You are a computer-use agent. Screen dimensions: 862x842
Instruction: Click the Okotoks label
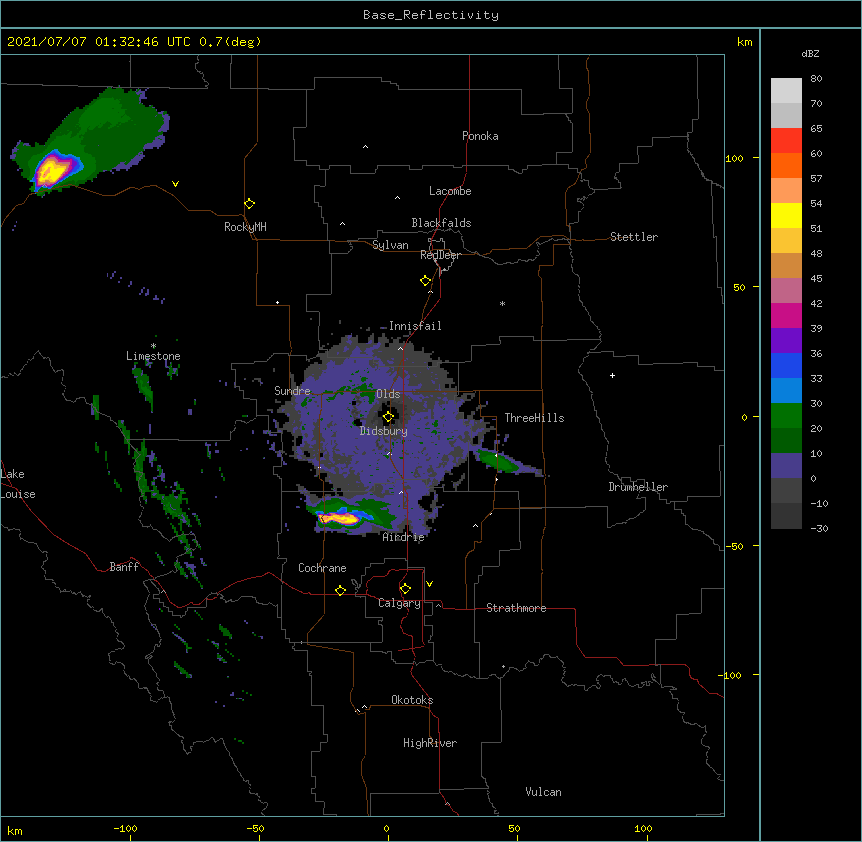coord(412,700)
